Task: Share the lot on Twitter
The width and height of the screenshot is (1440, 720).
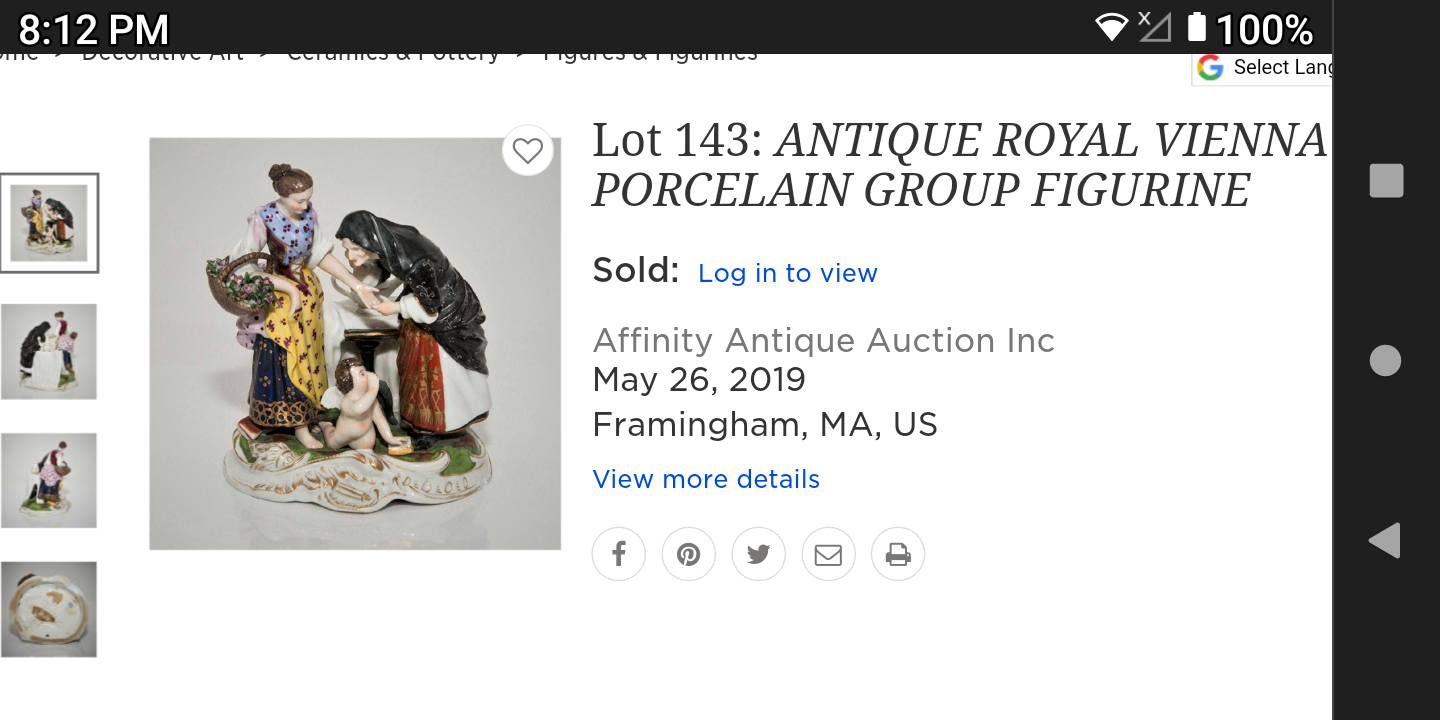Action: (759, 554)
